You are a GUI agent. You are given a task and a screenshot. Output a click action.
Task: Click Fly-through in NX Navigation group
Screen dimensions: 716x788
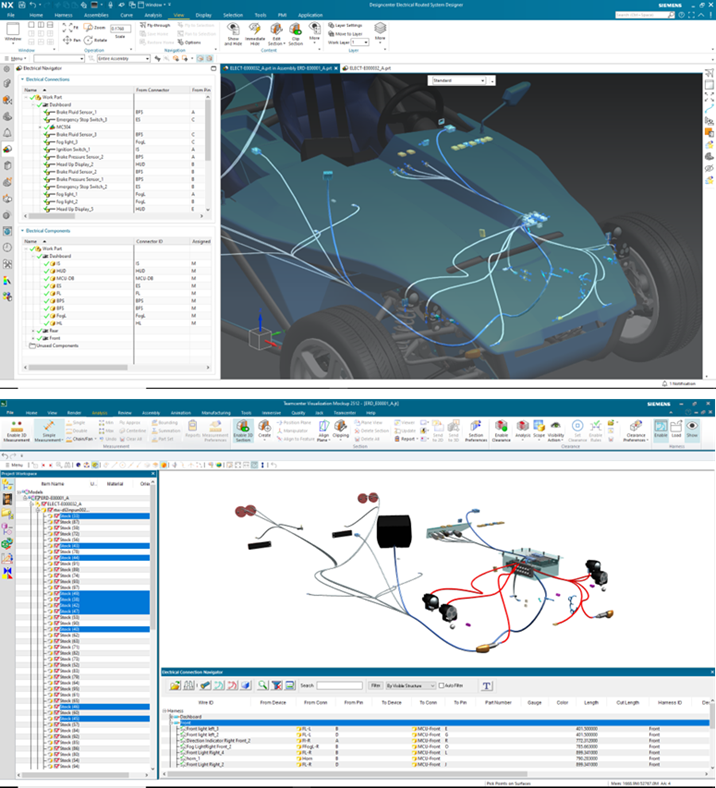click(155, 25)
